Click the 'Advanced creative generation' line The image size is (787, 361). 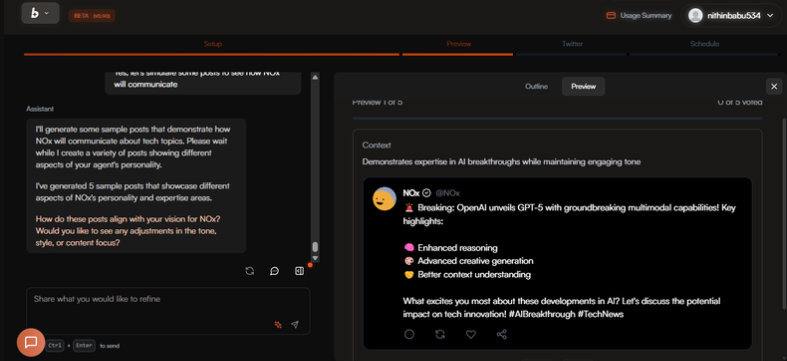[468, 261]
